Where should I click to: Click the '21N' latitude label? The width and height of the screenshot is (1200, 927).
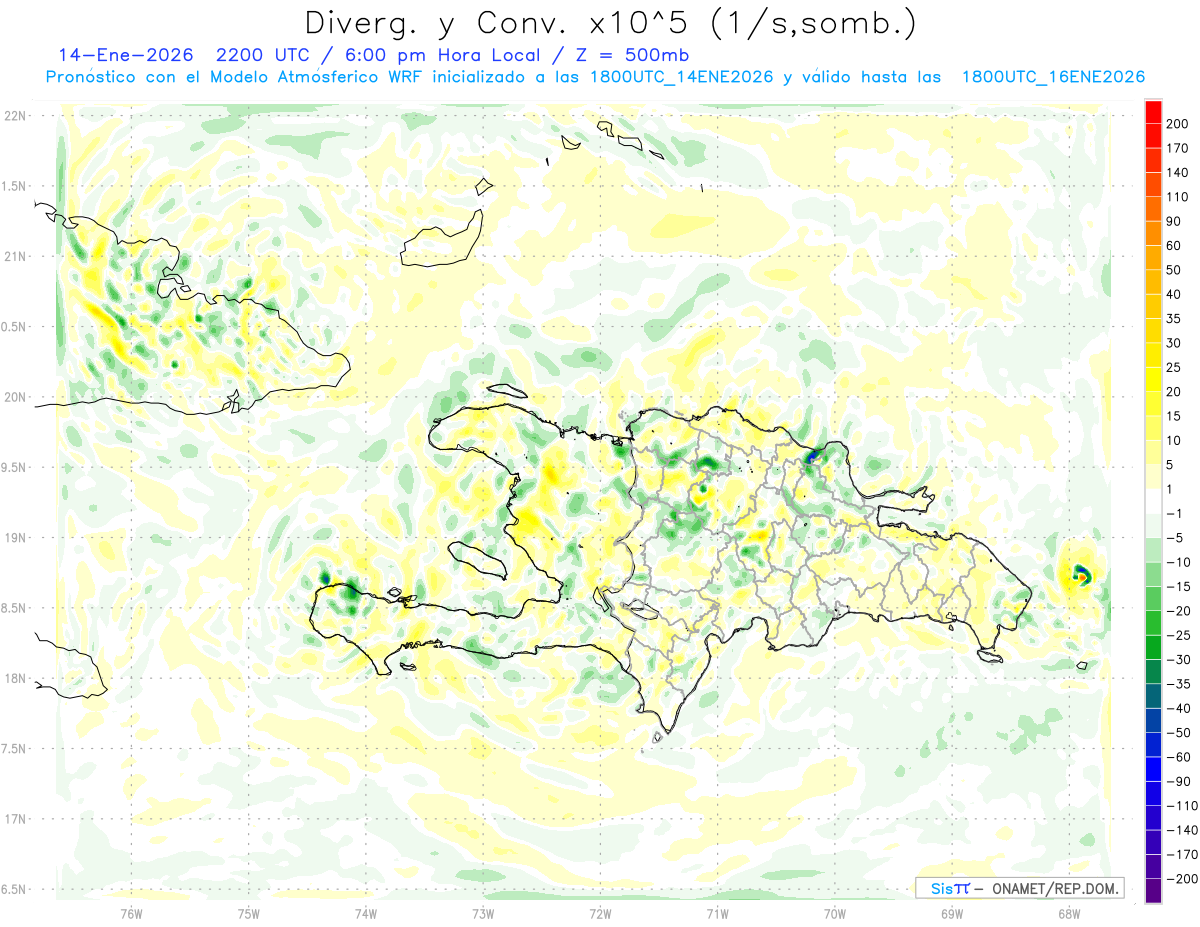15,256
